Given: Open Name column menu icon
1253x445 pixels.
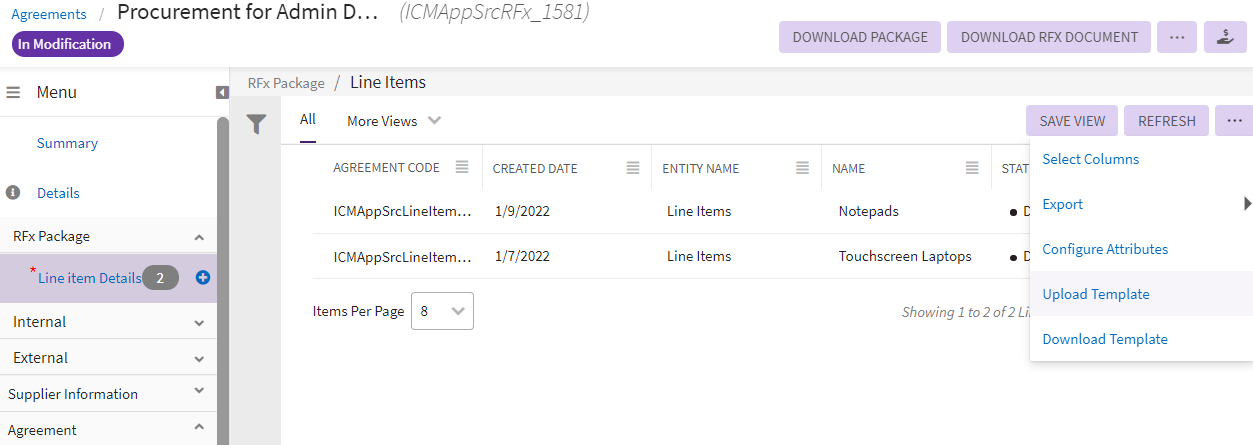Looking at the screenshot, I should [x=972, y=168].
